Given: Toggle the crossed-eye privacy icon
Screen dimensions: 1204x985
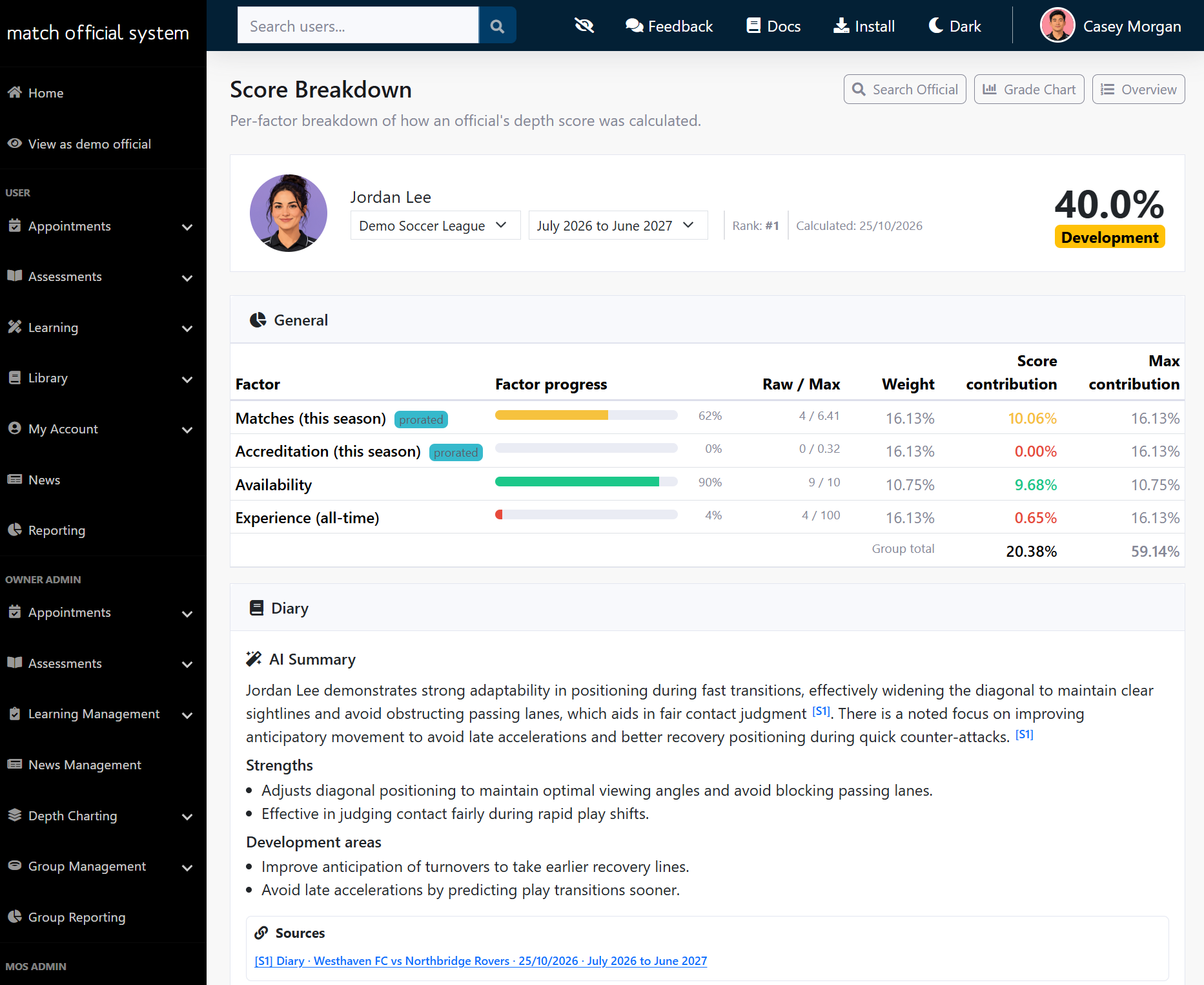Looking at the screenshot, I should click(x=584, y=26).
